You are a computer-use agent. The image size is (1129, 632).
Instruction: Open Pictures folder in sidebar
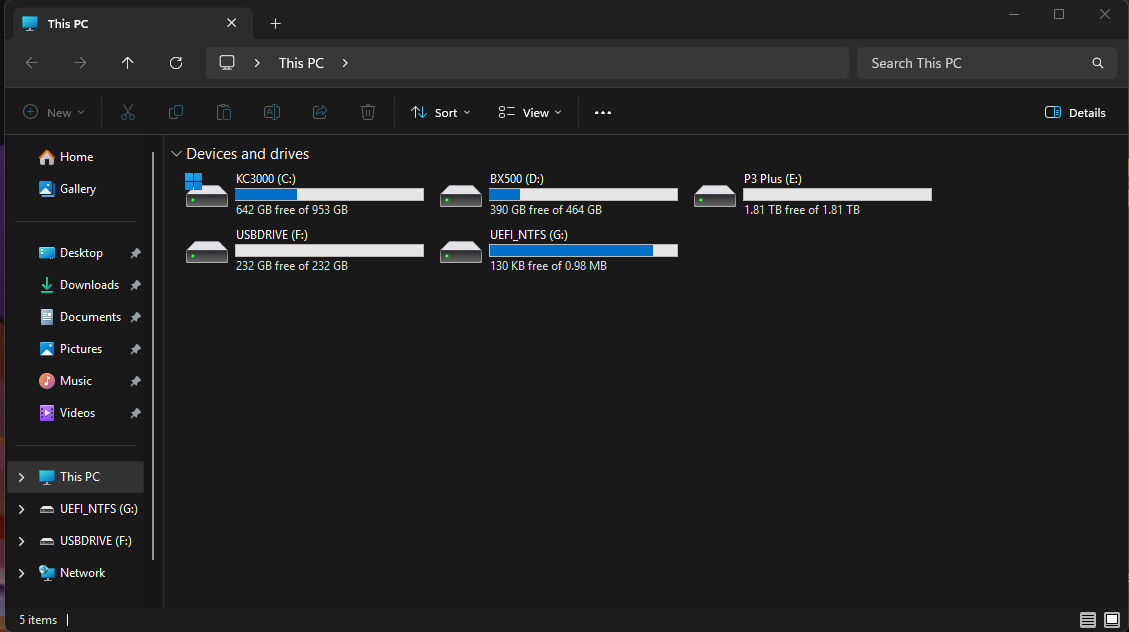point(81,348)
